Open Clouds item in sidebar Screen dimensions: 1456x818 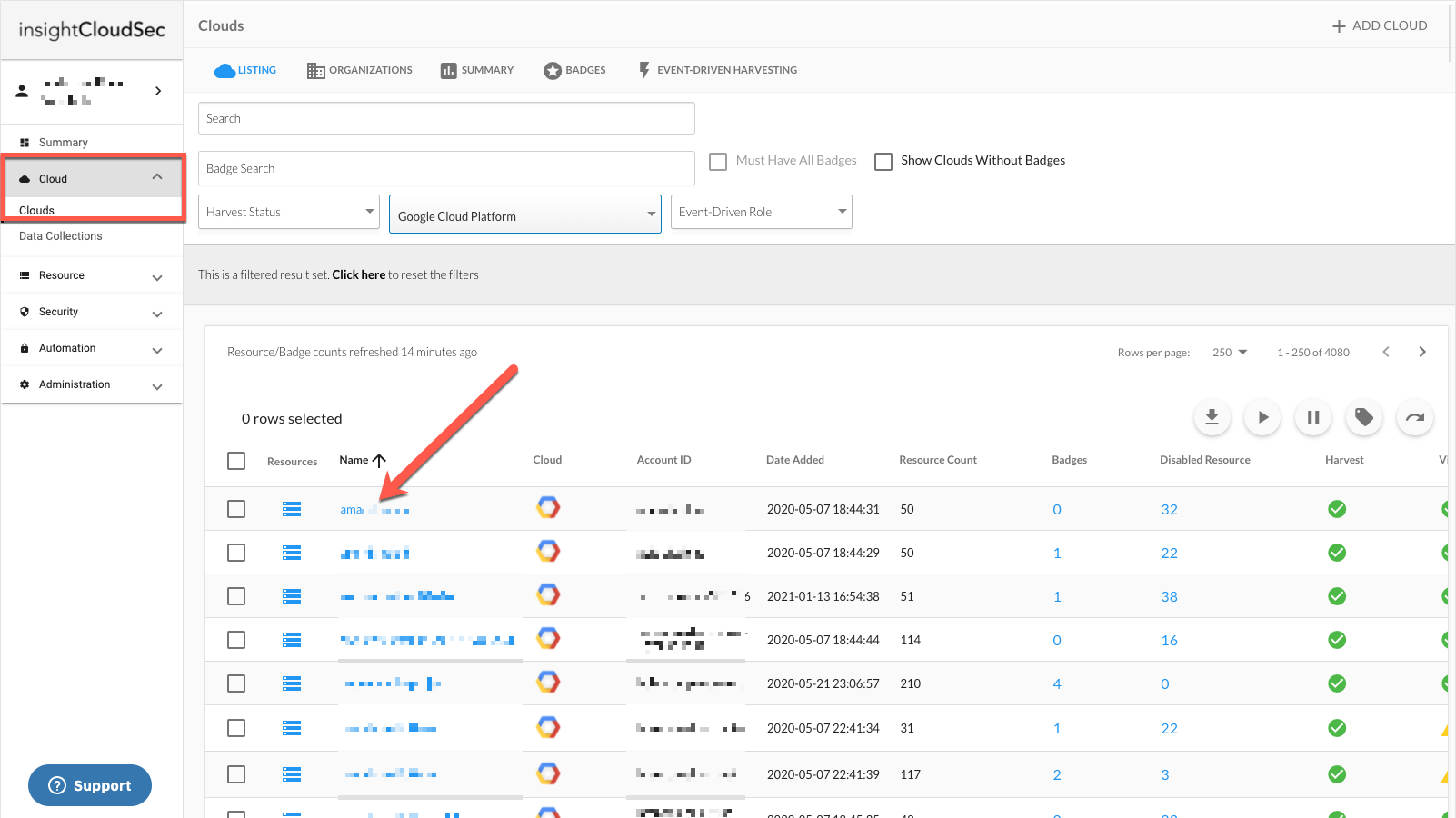[x=37, y=210]
